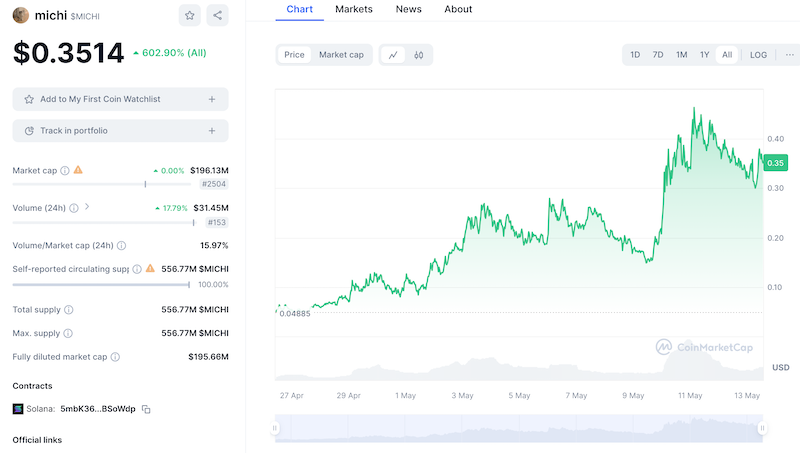Click the info icon beside Market cap
Screen dimensions: 800x453
pos(65,171)
